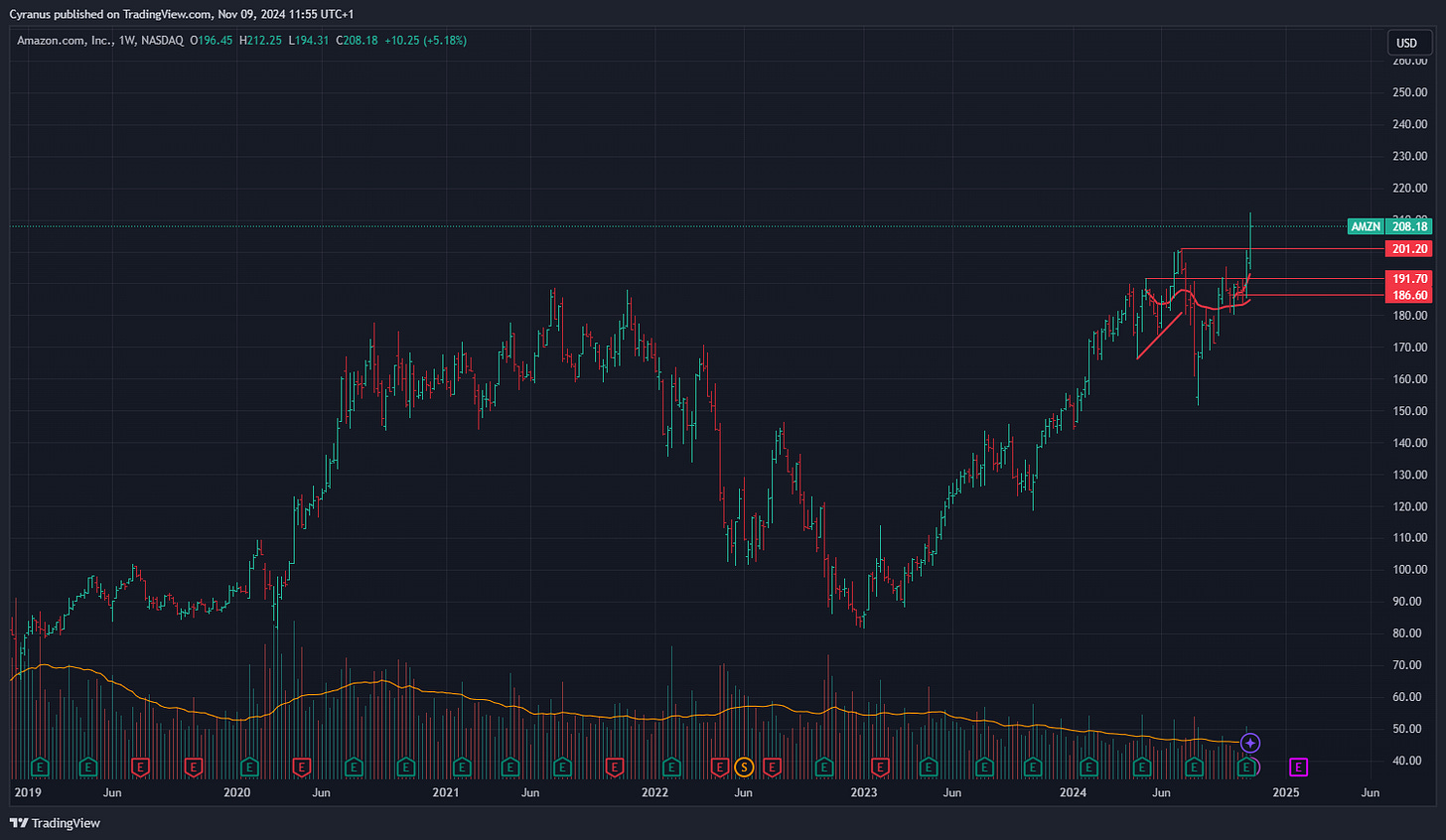
Task: Click the 250.00 price axis label
Action: point(1409,92)
